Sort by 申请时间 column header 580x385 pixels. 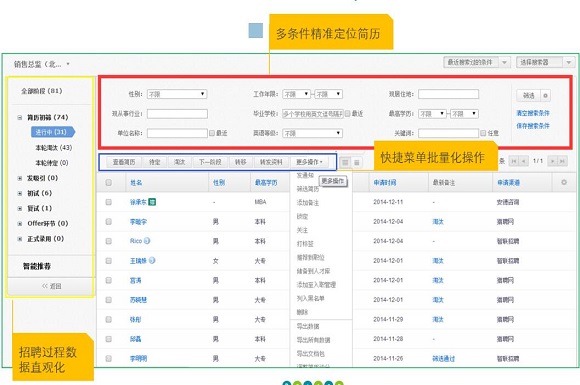coord(385,183)
